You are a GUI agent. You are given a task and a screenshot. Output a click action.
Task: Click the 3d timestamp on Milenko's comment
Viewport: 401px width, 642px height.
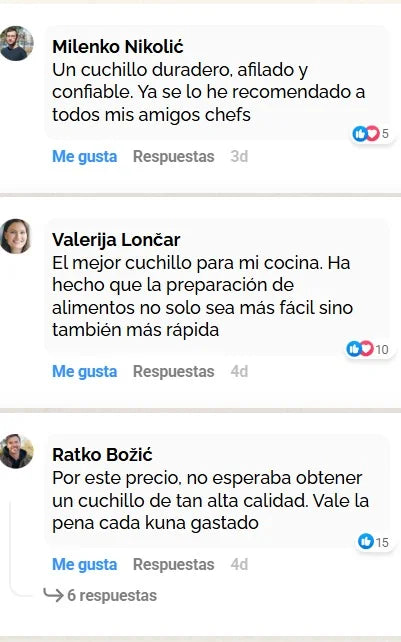[239, 156]
